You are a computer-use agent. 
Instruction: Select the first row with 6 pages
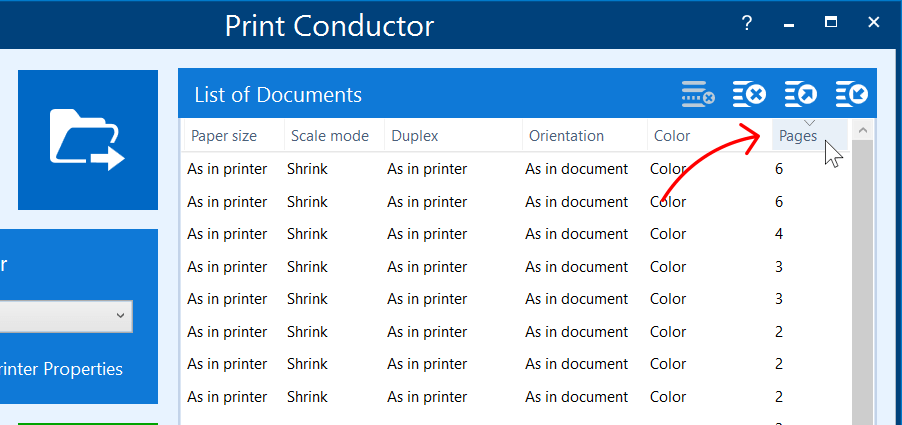tap(500, 169)
